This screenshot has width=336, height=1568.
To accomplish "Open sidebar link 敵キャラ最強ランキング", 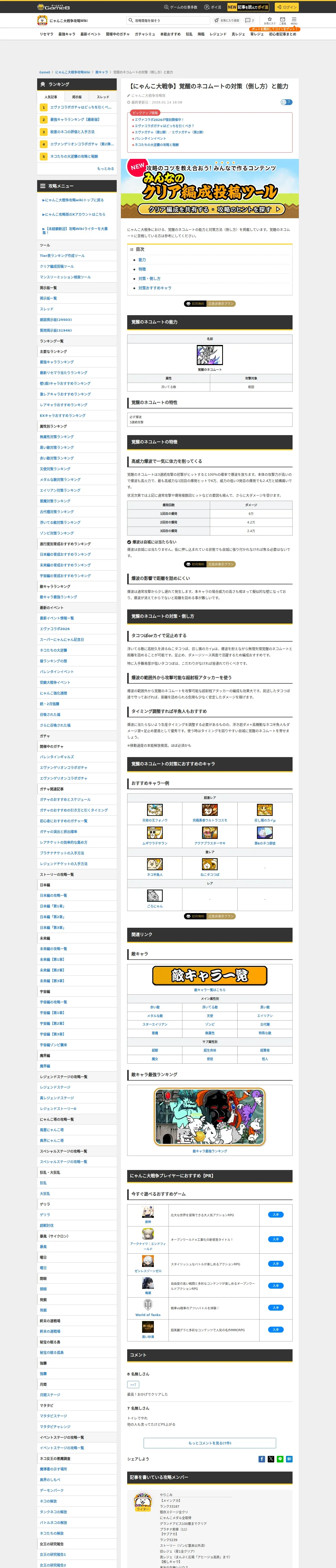I will pyautogui.click(x=59, y=597).
